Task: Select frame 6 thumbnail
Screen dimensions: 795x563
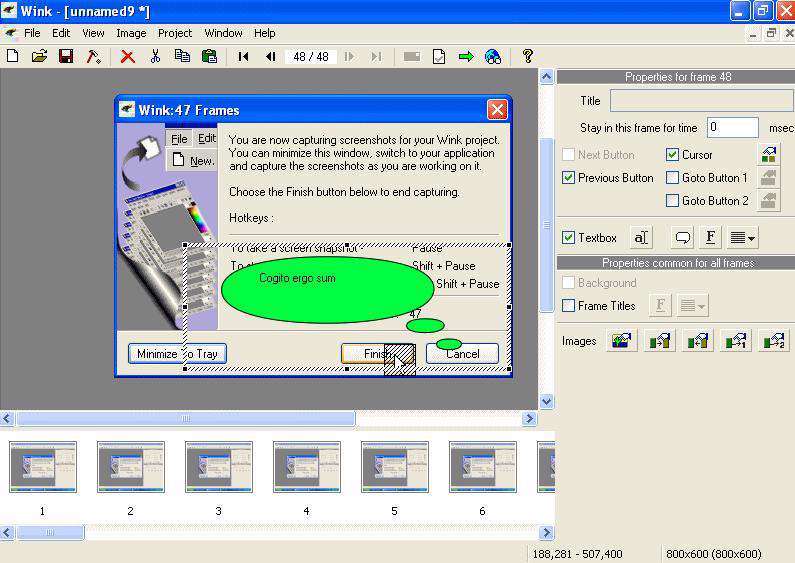Action: pyautogui.click(x=483, y=467)
